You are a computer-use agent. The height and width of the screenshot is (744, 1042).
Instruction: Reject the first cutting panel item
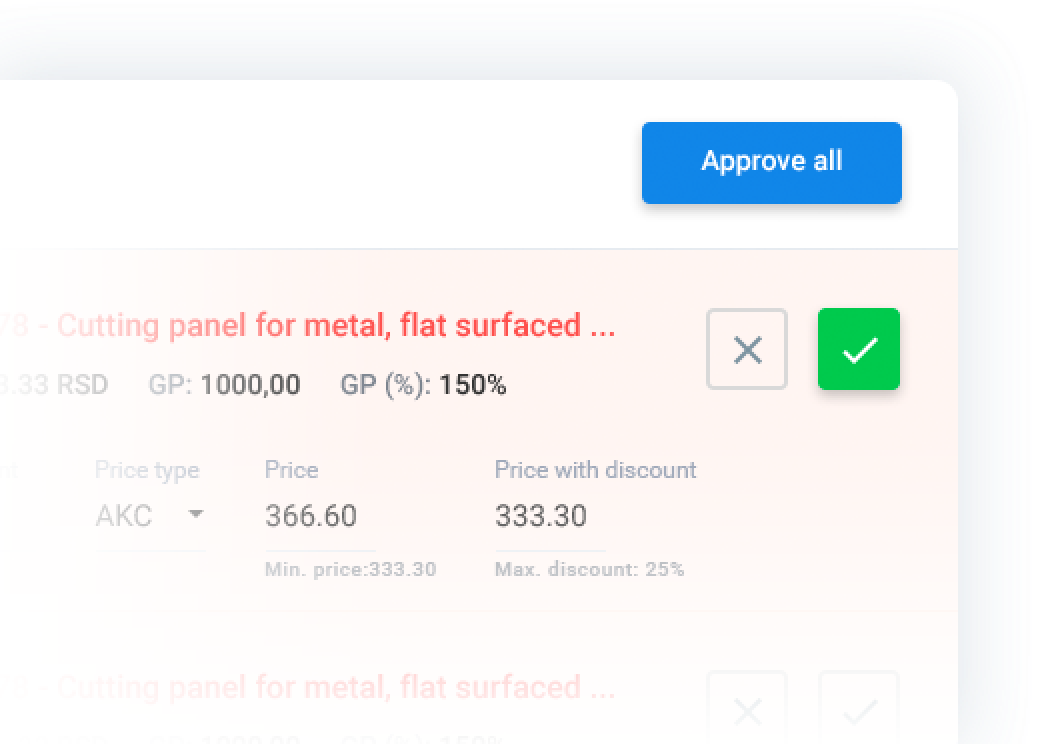tap(747, 349)
